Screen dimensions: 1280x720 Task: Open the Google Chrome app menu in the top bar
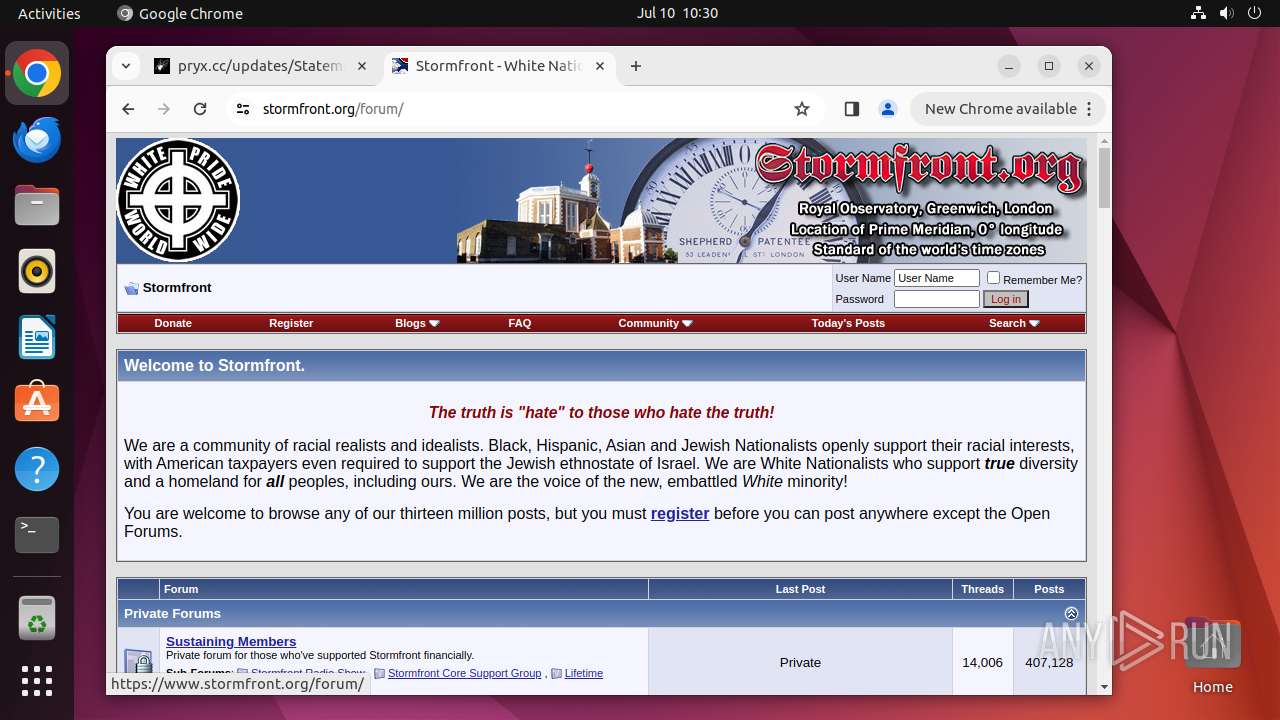click(180, 13)
